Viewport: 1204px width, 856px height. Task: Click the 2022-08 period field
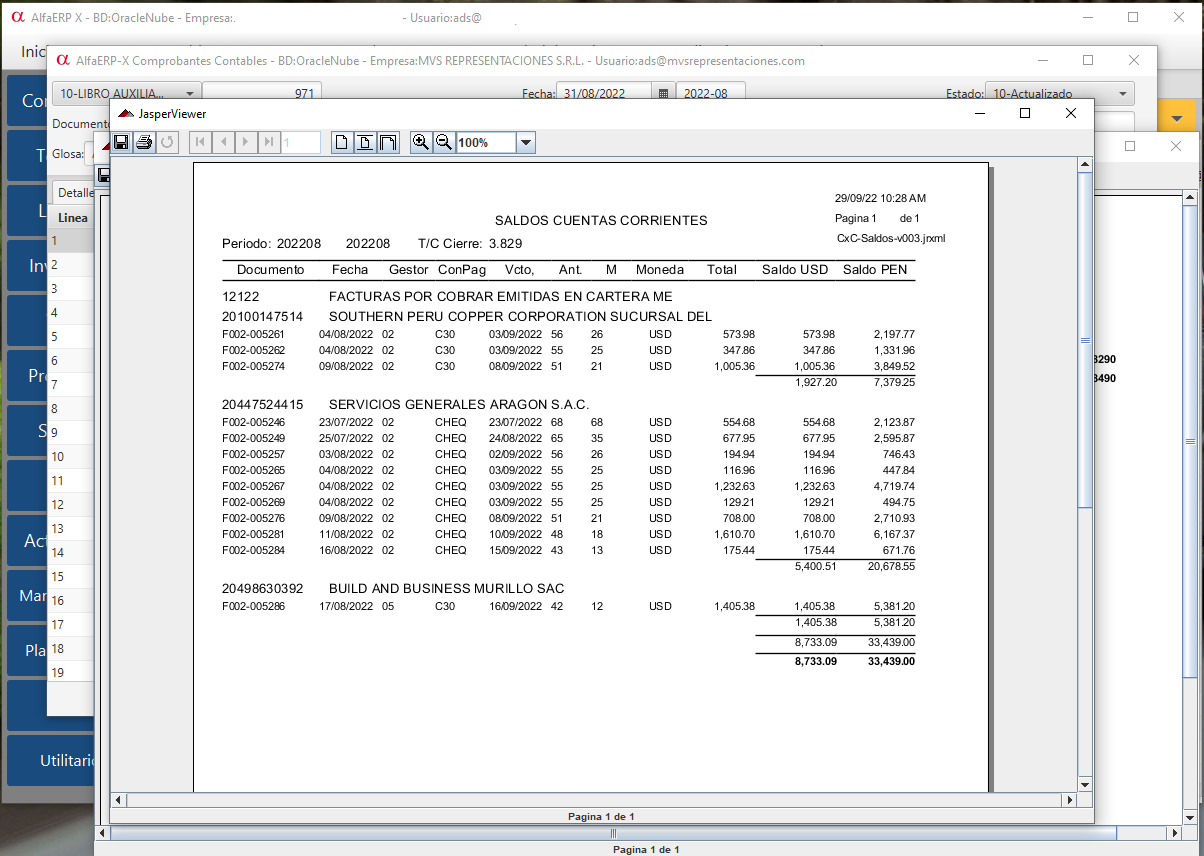(710, 94)
